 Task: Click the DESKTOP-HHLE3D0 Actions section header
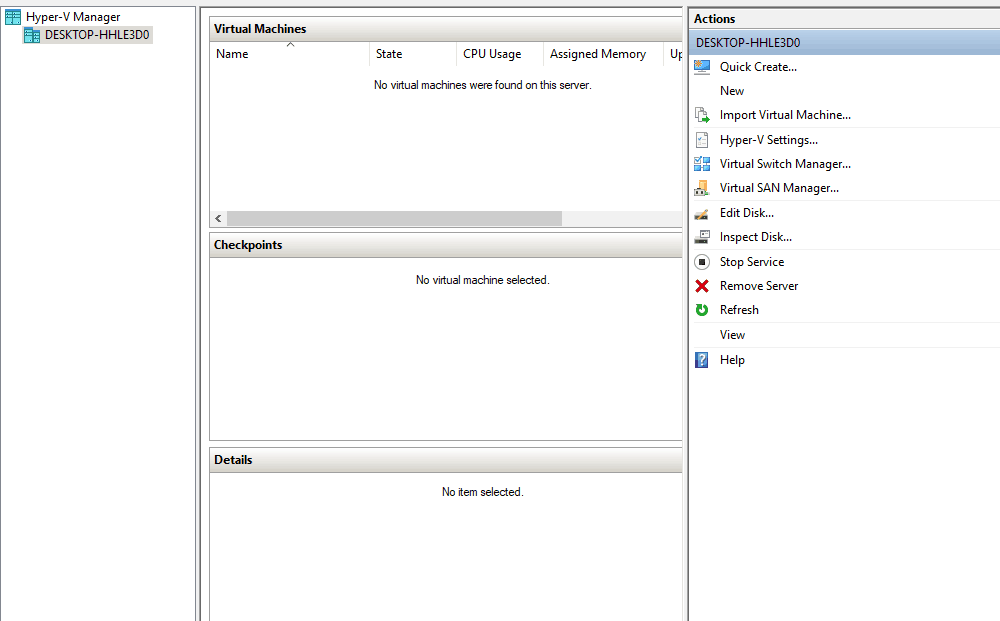pos(844,43)
